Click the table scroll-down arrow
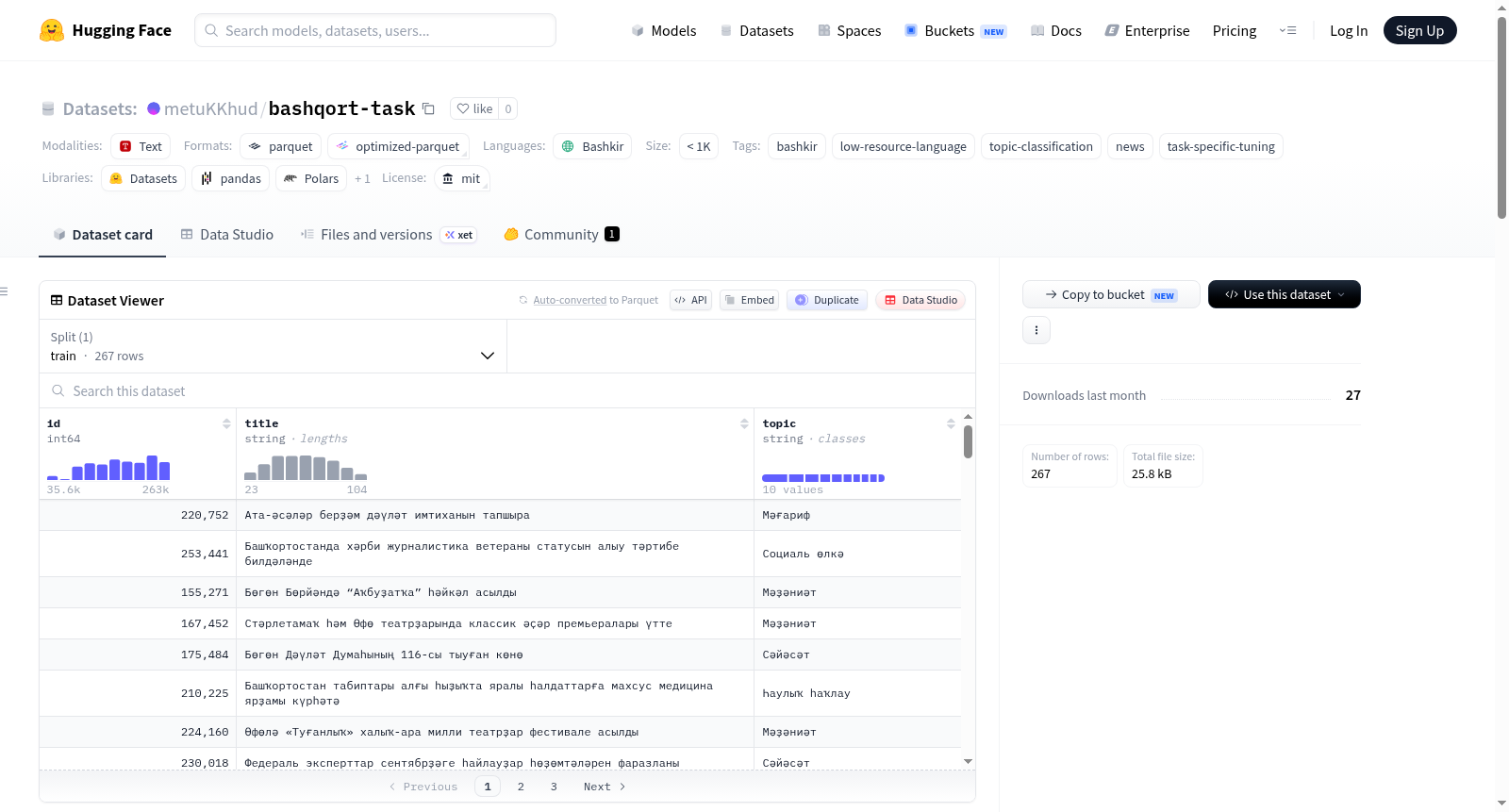This screenshot has height=812, width=1509. click(x=968, y=761)
